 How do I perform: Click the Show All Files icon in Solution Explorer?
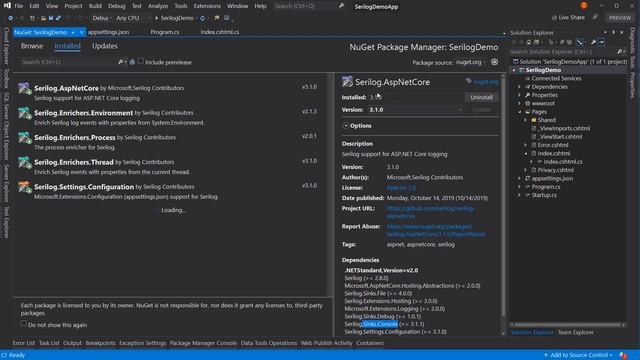[x=569, y=42]
